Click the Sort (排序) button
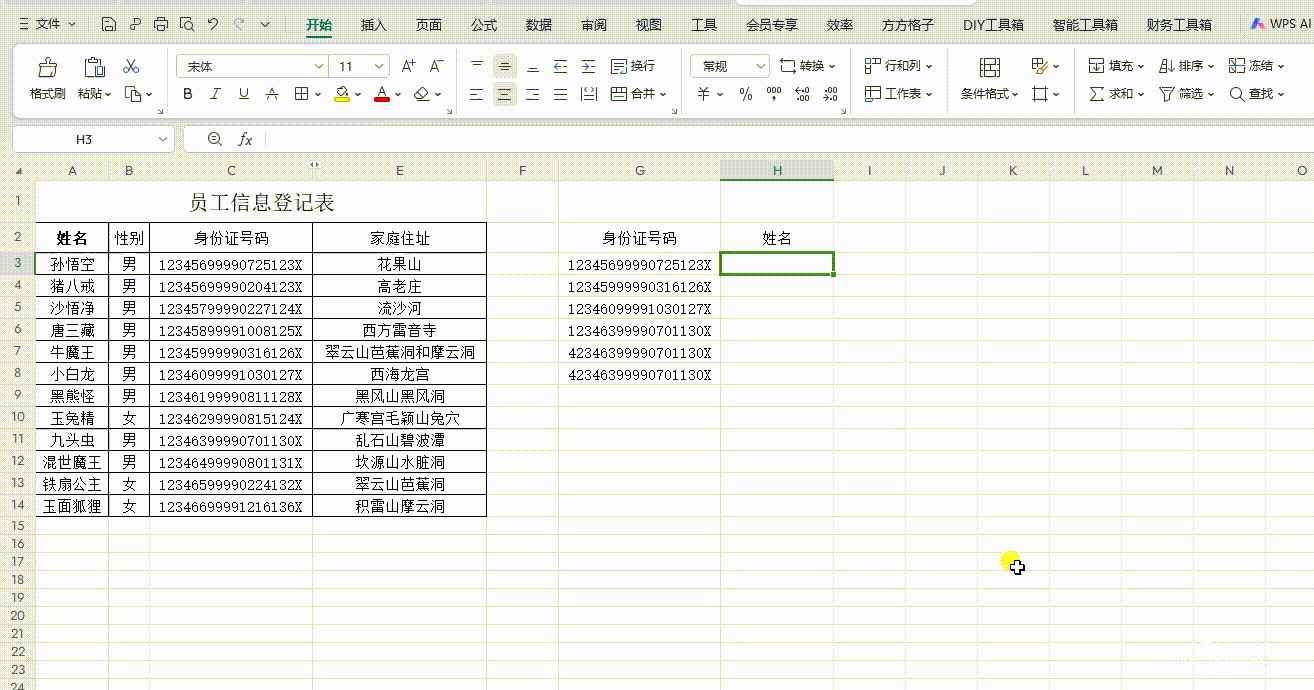The width and height of the screenshot is (1314, 690). click(x=1186, y=66)
